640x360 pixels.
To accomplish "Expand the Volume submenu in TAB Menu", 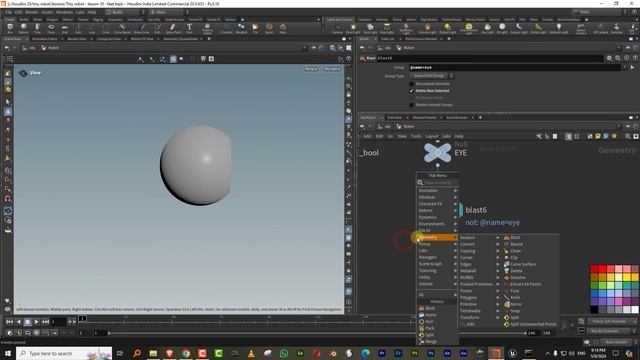I will click(x=437, y=284).
